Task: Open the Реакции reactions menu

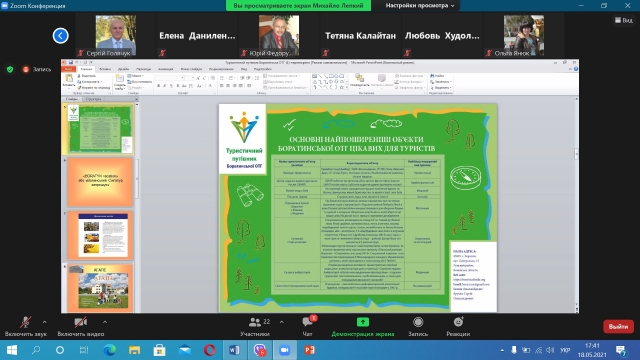Action: point(458,326)
